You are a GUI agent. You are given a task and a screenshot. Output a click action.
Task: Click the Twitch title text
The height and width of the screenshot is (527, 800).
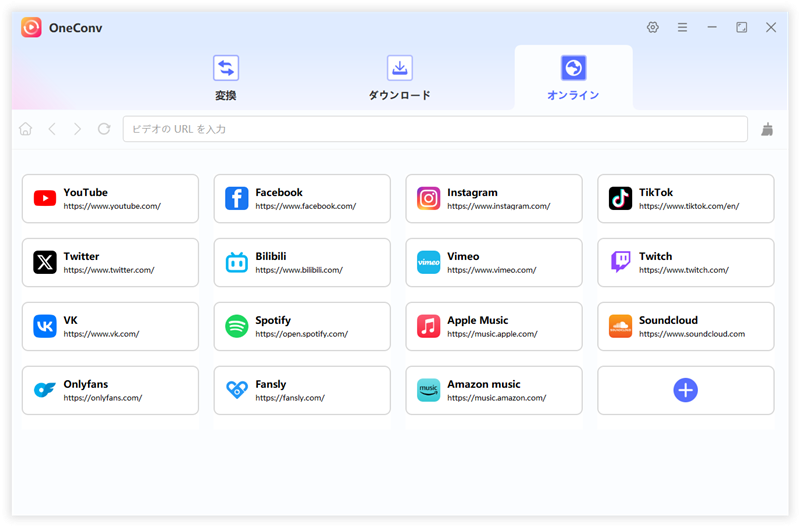tap(656, 256)
